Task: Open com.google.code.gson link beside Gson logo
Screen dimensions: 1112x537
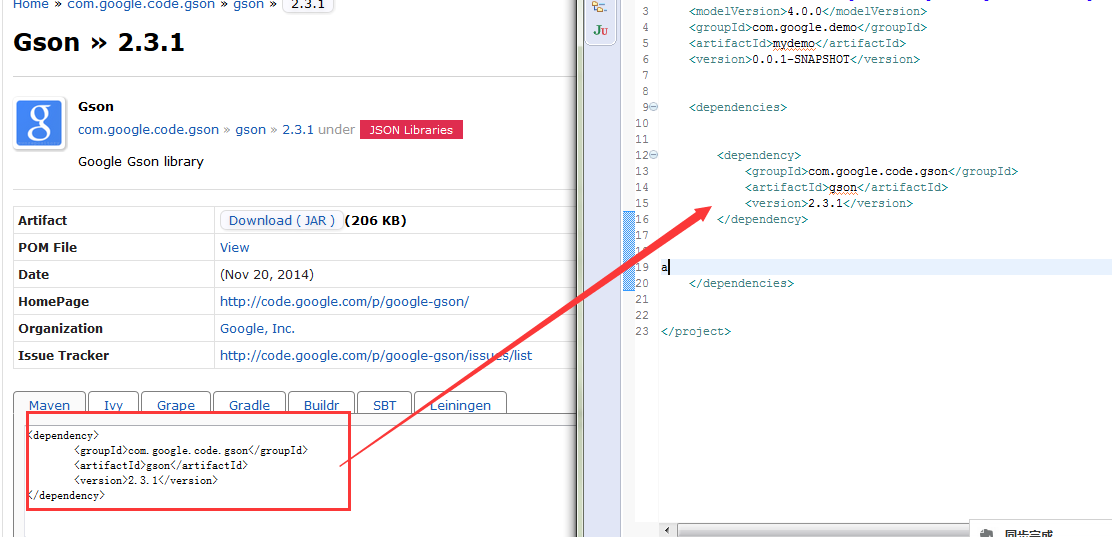Action: coord(148,130)
